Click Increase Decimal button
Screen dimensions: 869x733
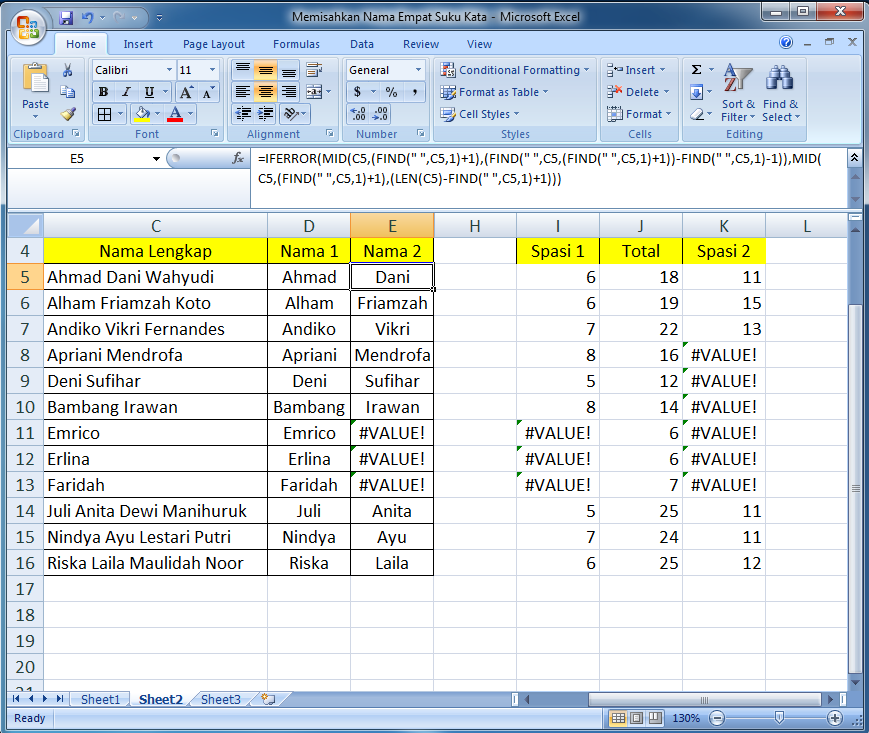coord(358,114)
